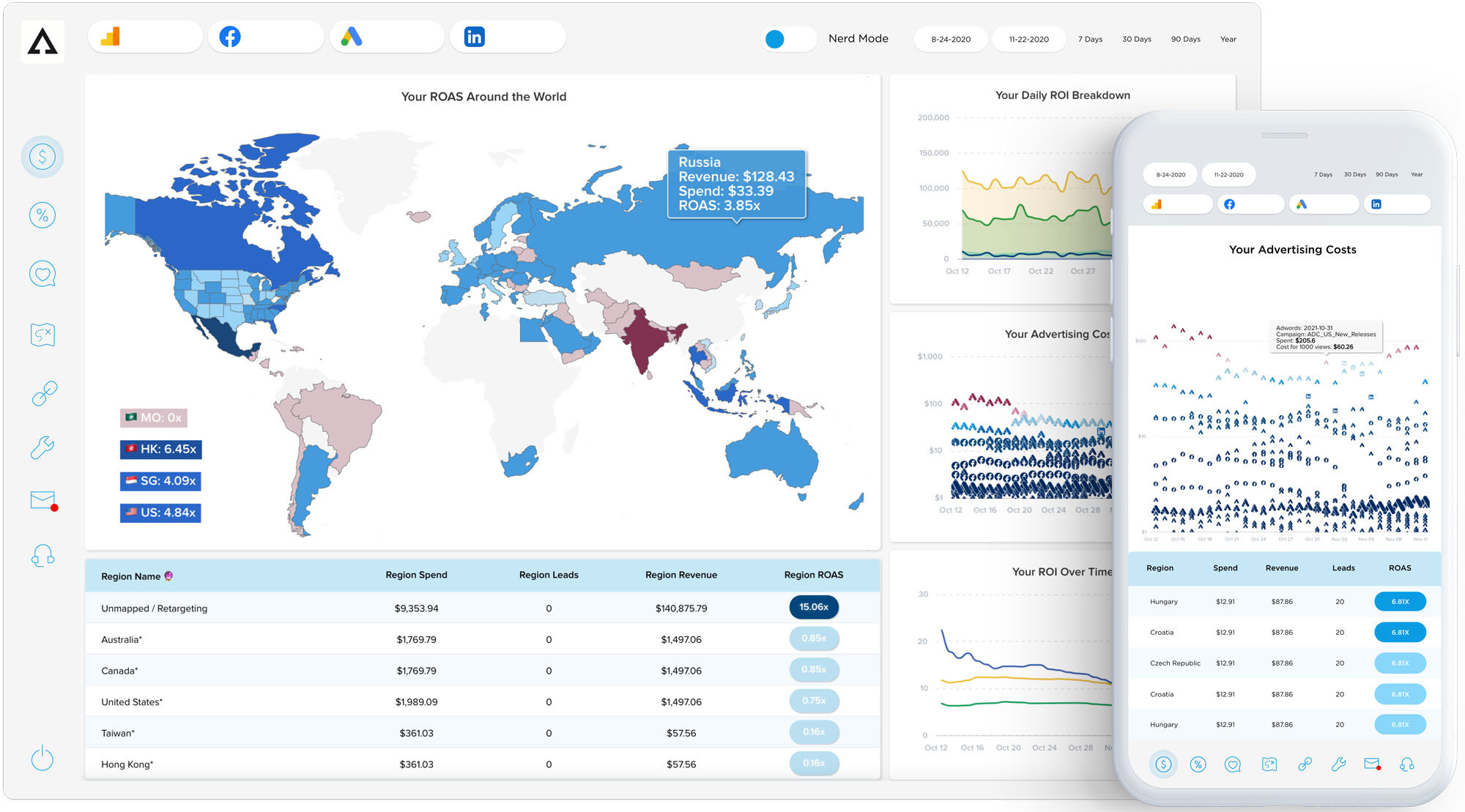Toggle Google Analytics data source pill
1465x812 pixels.
145,37
